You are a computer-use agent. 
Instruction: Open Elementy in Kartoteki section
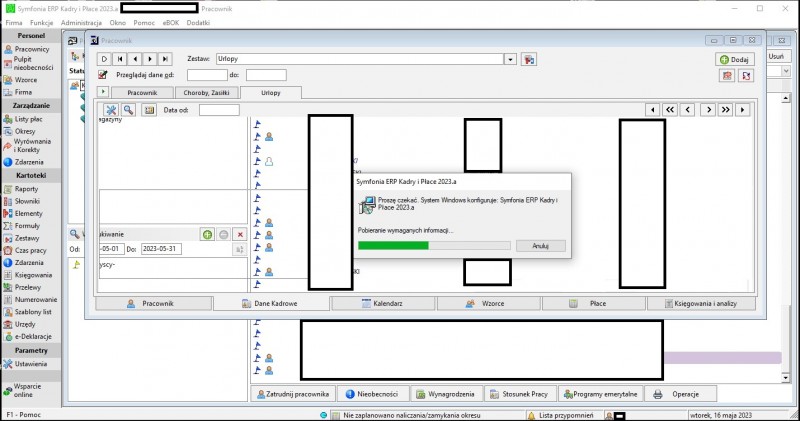(x=23, y=213)
